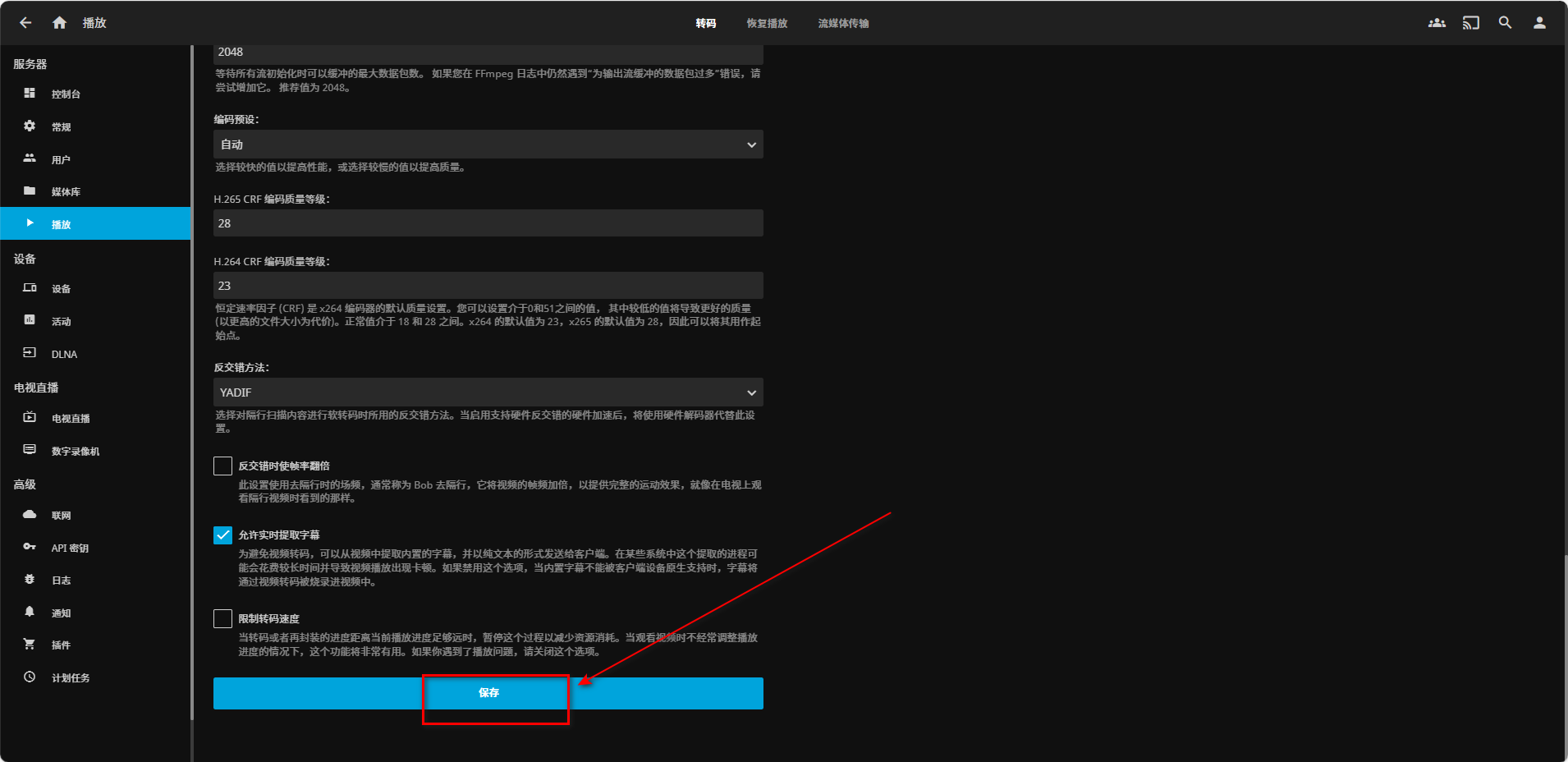Open the user profile icon

click(1539, 23)
